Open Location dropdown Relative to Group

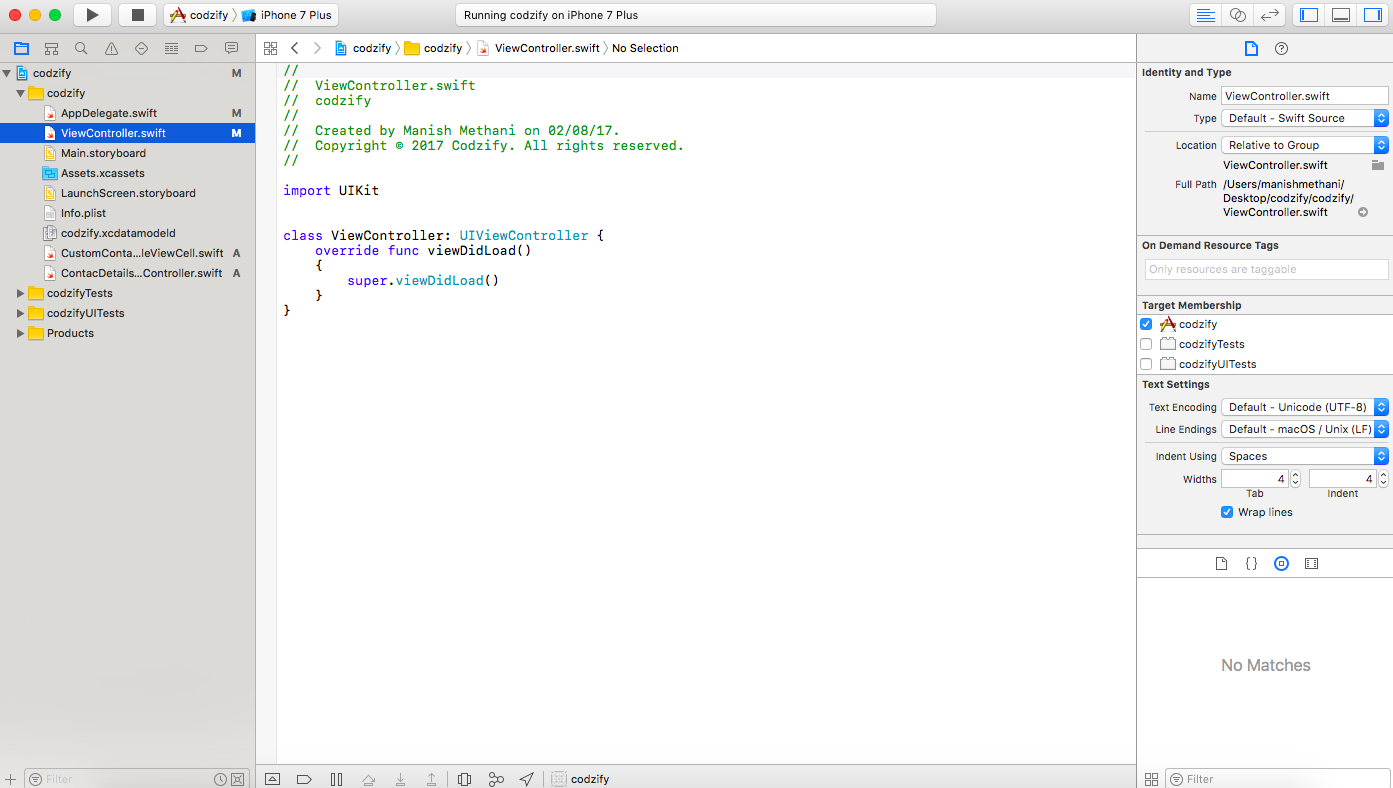tap(1305, 145)
